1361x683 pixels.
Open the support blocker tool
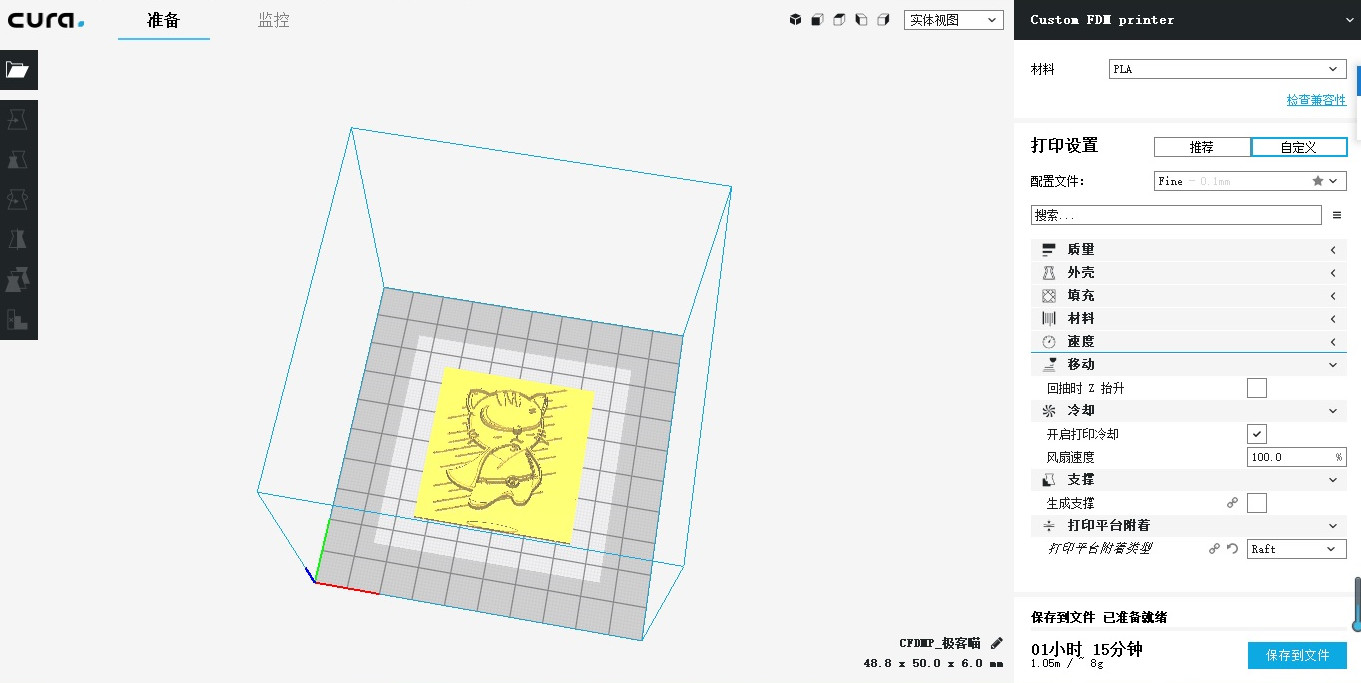19,318
